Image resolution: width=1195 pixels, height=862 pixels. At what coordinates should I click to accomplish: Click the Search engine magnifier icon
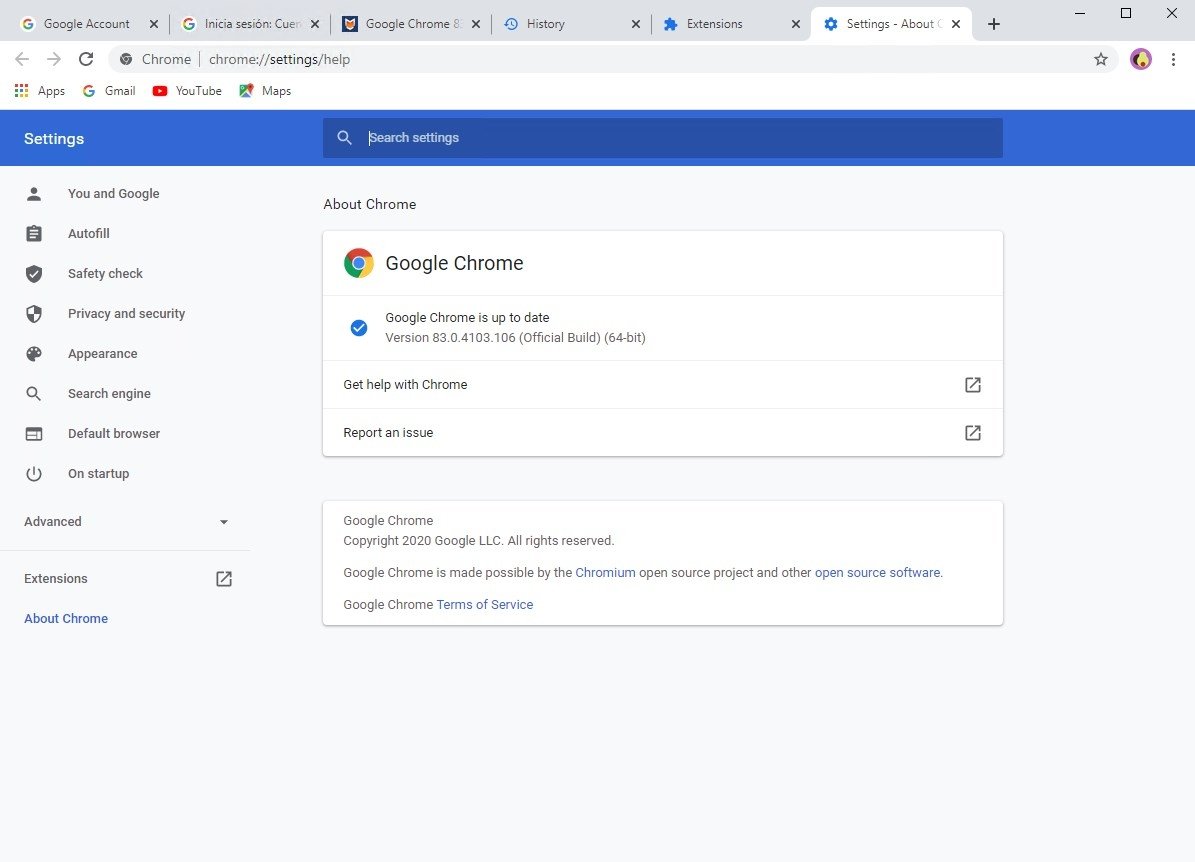click(34, 393)
